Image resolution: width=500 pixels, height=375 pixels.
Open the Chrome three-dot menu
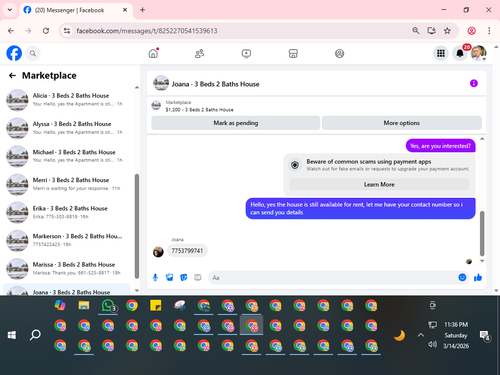[489, 31]
